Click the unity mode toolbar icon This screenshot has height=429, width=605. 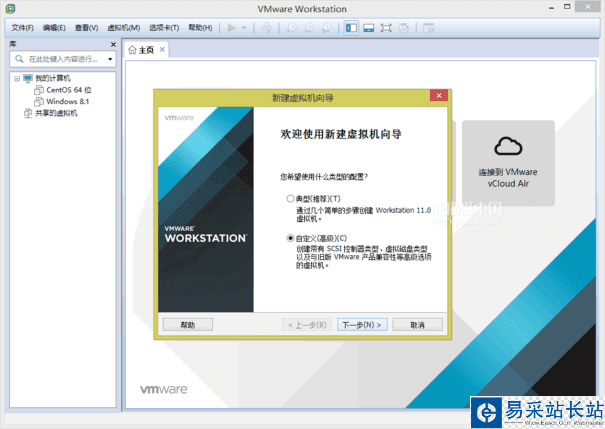tap(404, 28)
